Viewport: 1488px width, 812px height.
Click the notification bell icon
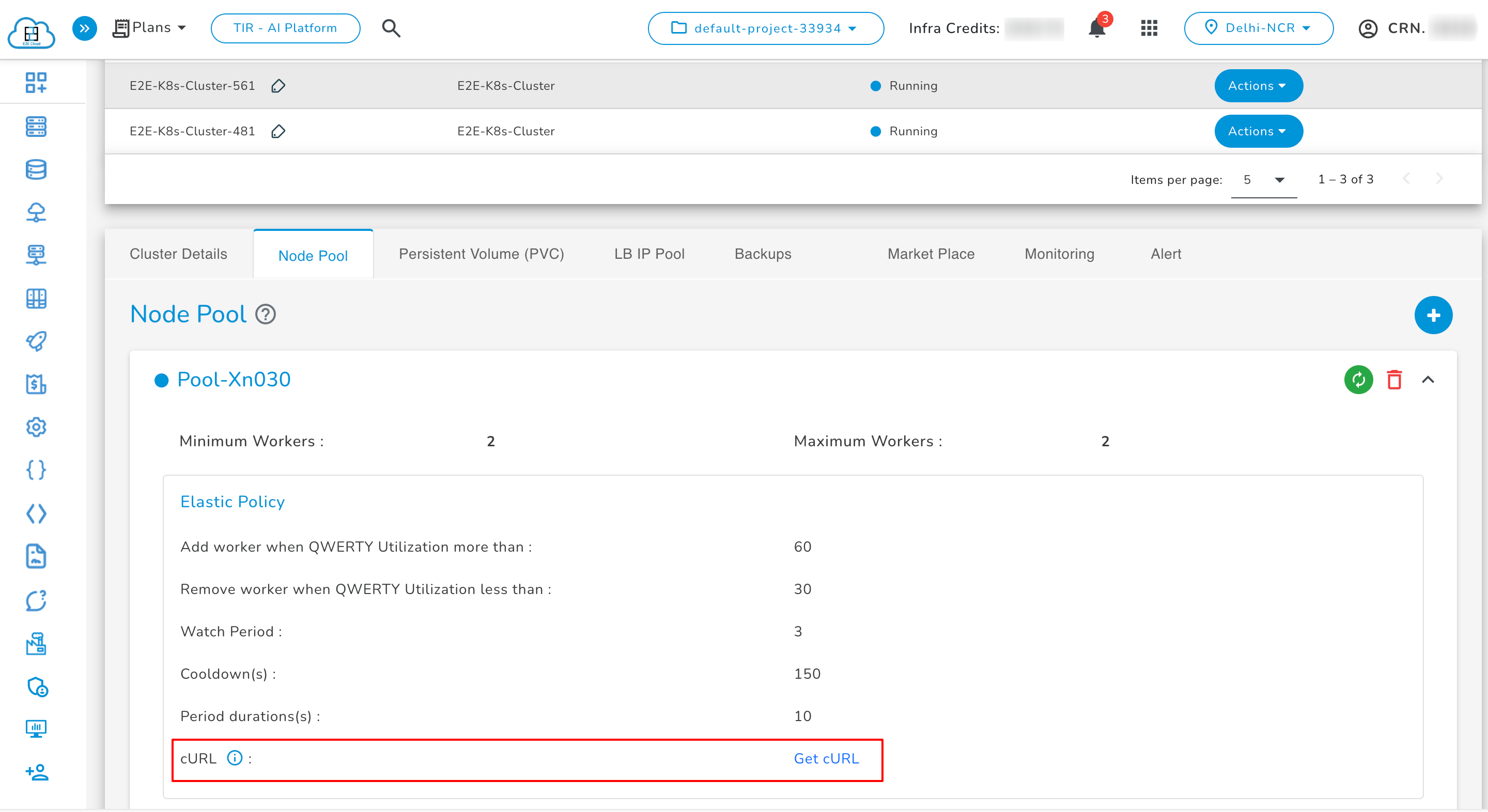click(1096, 29)
